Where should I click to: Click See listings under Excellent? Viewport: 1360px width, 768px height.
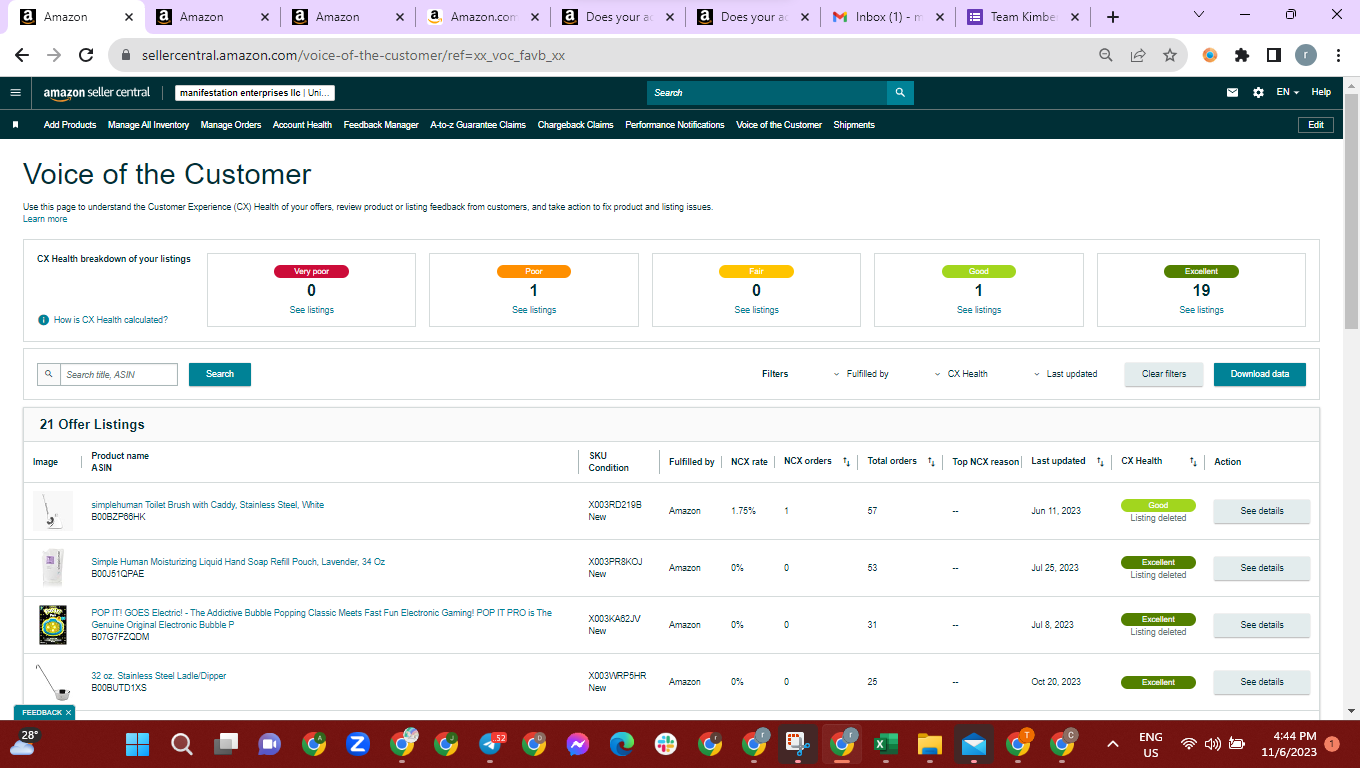click(1201, 310)
